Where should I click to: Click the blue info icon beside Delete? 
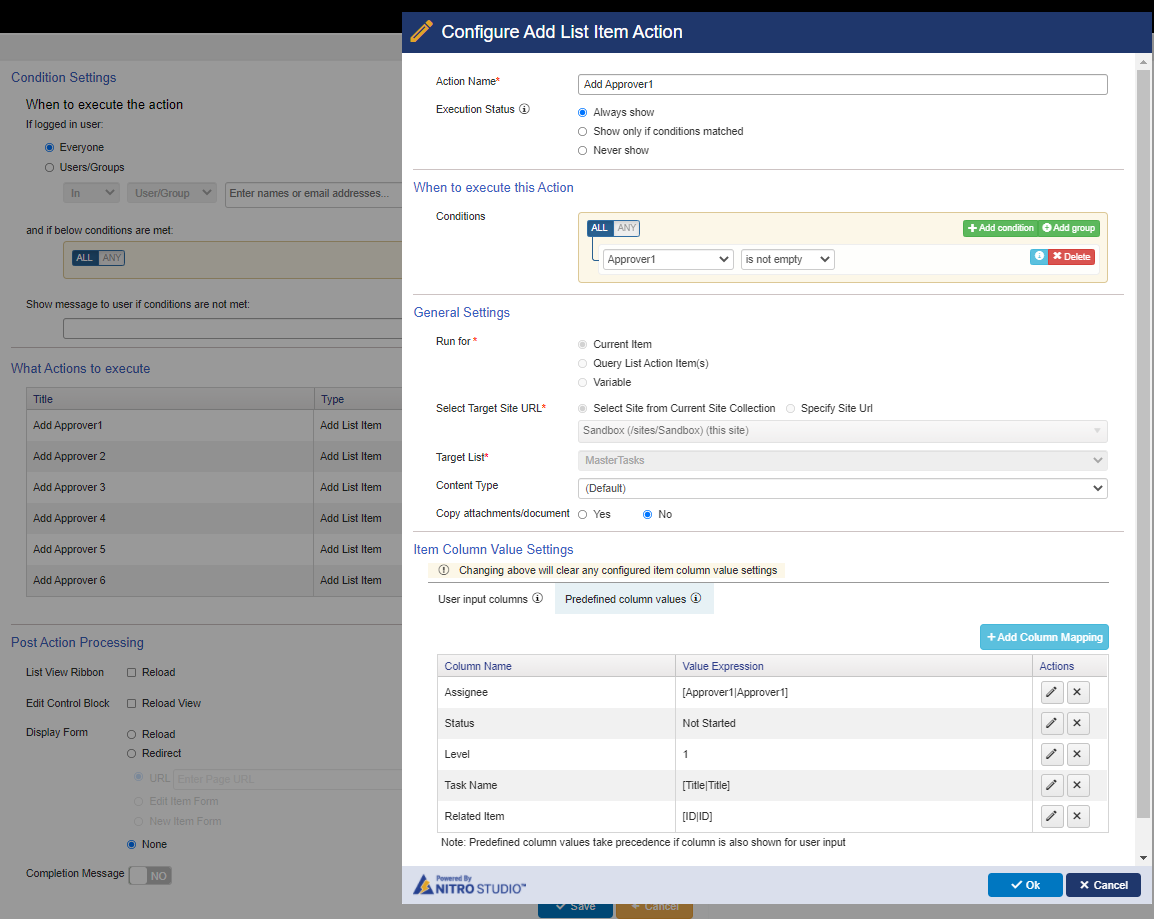pyautogui.click(x=1038, y=256)
